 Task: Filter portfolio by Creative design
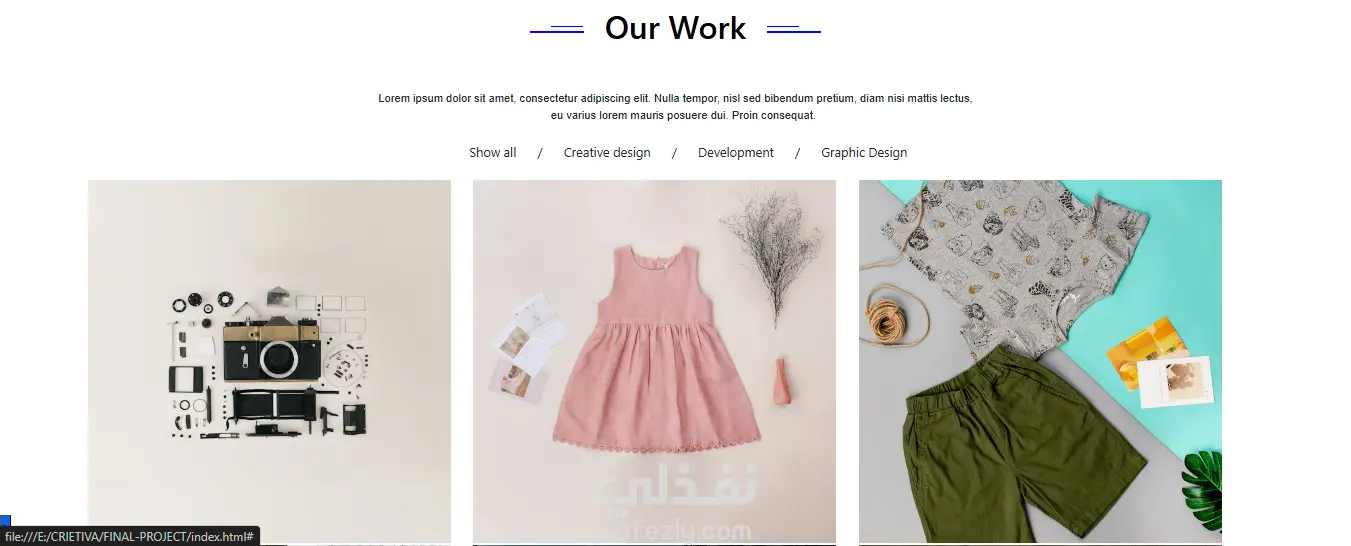point(607,153)
